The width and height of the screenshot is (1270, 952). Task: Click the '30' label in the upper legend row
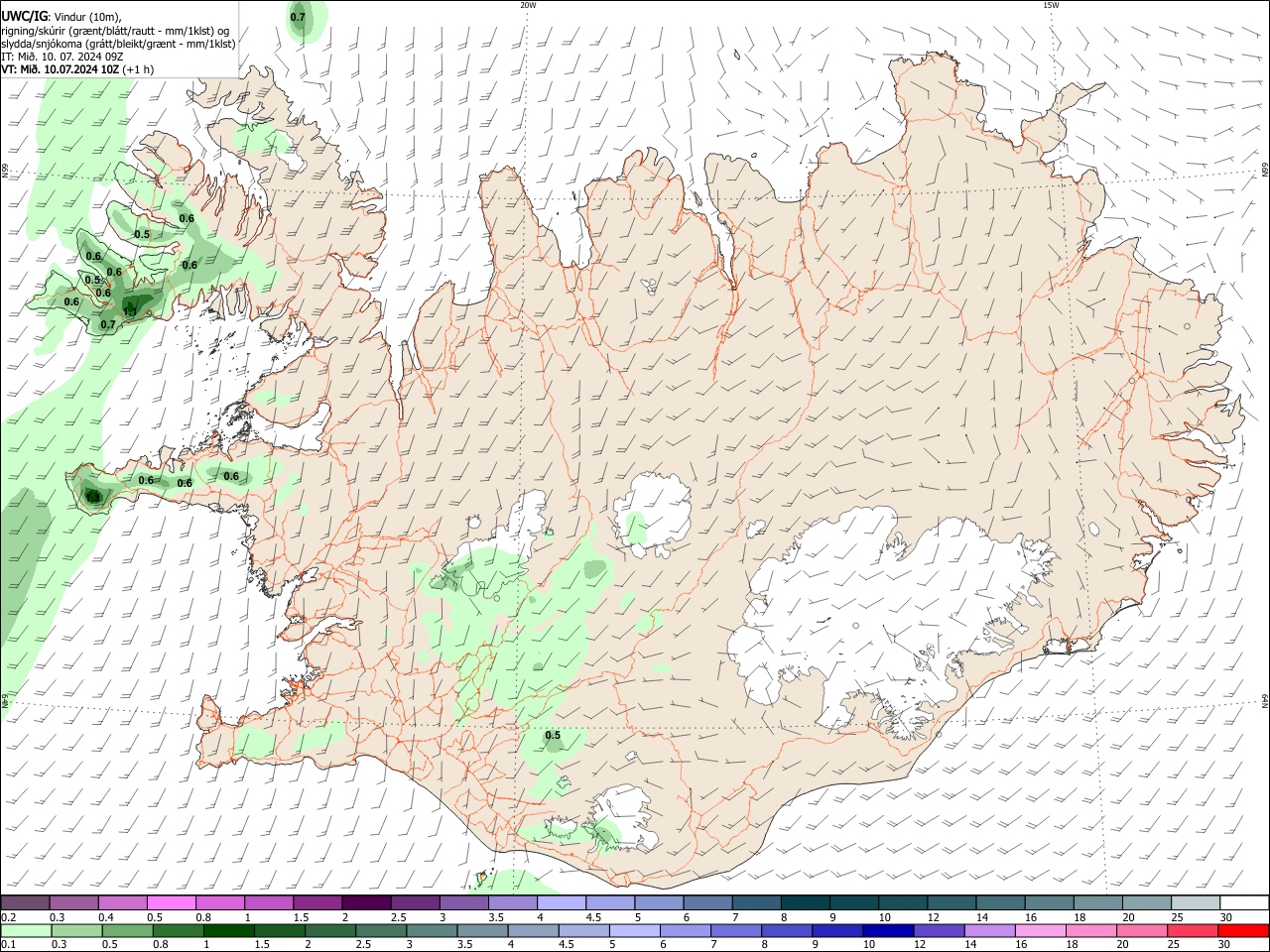tap(1226, 917)
